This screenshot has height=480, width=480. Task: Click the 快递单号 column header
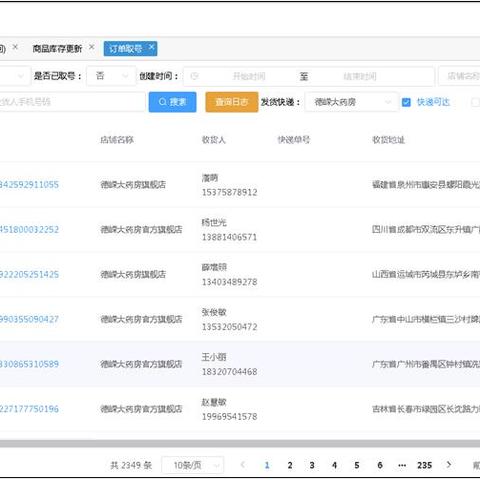click(294, 140)
